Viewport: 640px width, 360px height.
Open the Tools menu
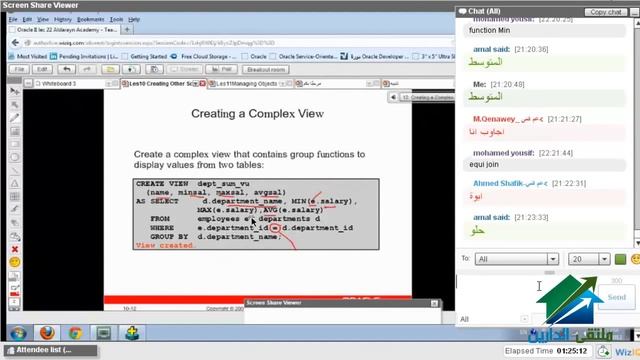tap(116, 19)
